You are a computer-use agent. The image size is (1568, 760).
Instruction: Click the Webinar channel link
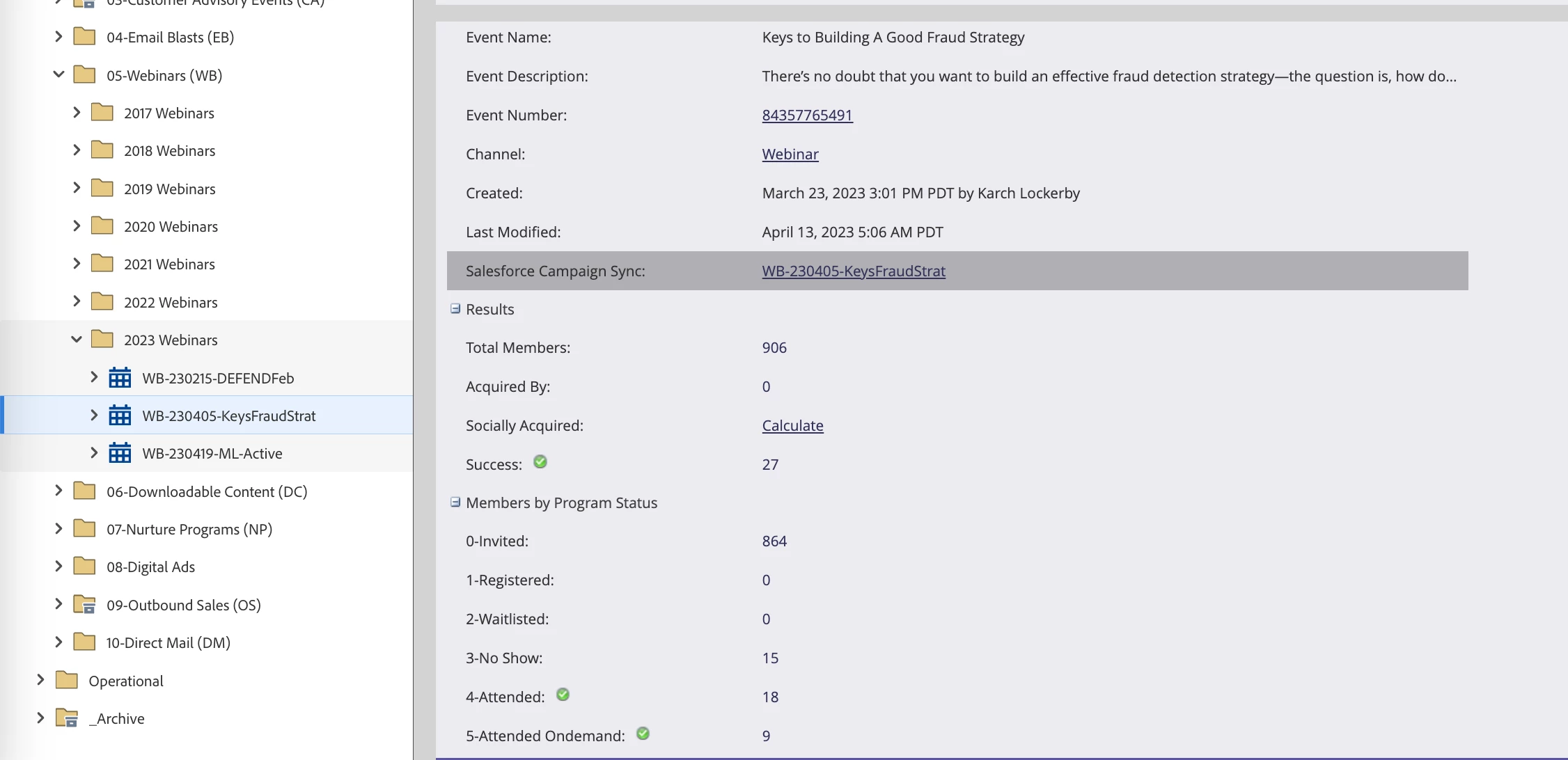[790, 154]
